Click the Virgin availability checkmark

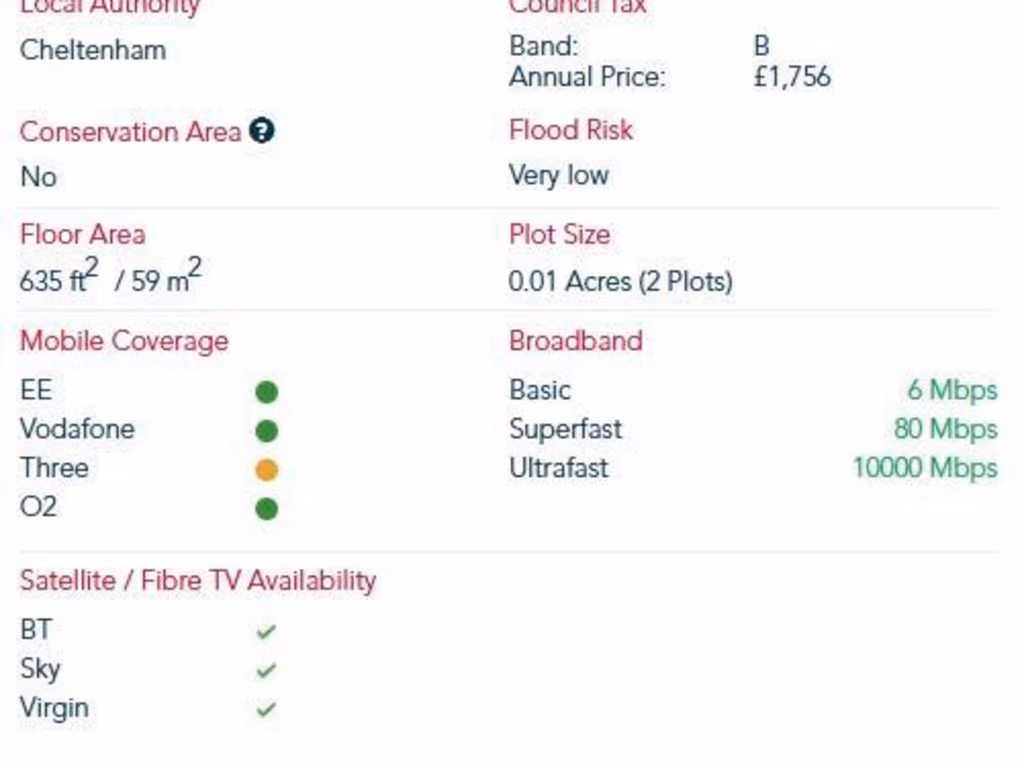266,710
